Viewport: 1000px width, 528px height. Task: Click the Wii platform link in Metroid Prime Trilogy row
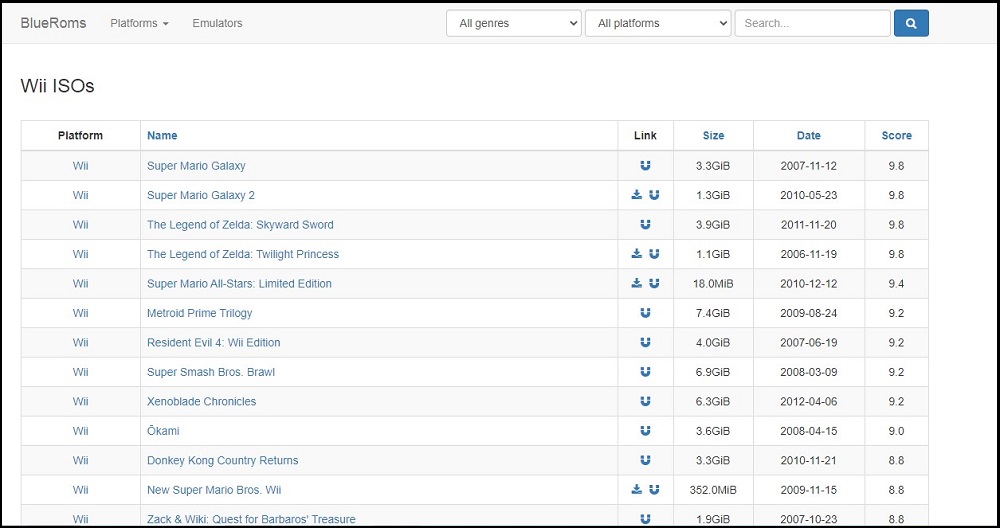click(x=80, y=313)
